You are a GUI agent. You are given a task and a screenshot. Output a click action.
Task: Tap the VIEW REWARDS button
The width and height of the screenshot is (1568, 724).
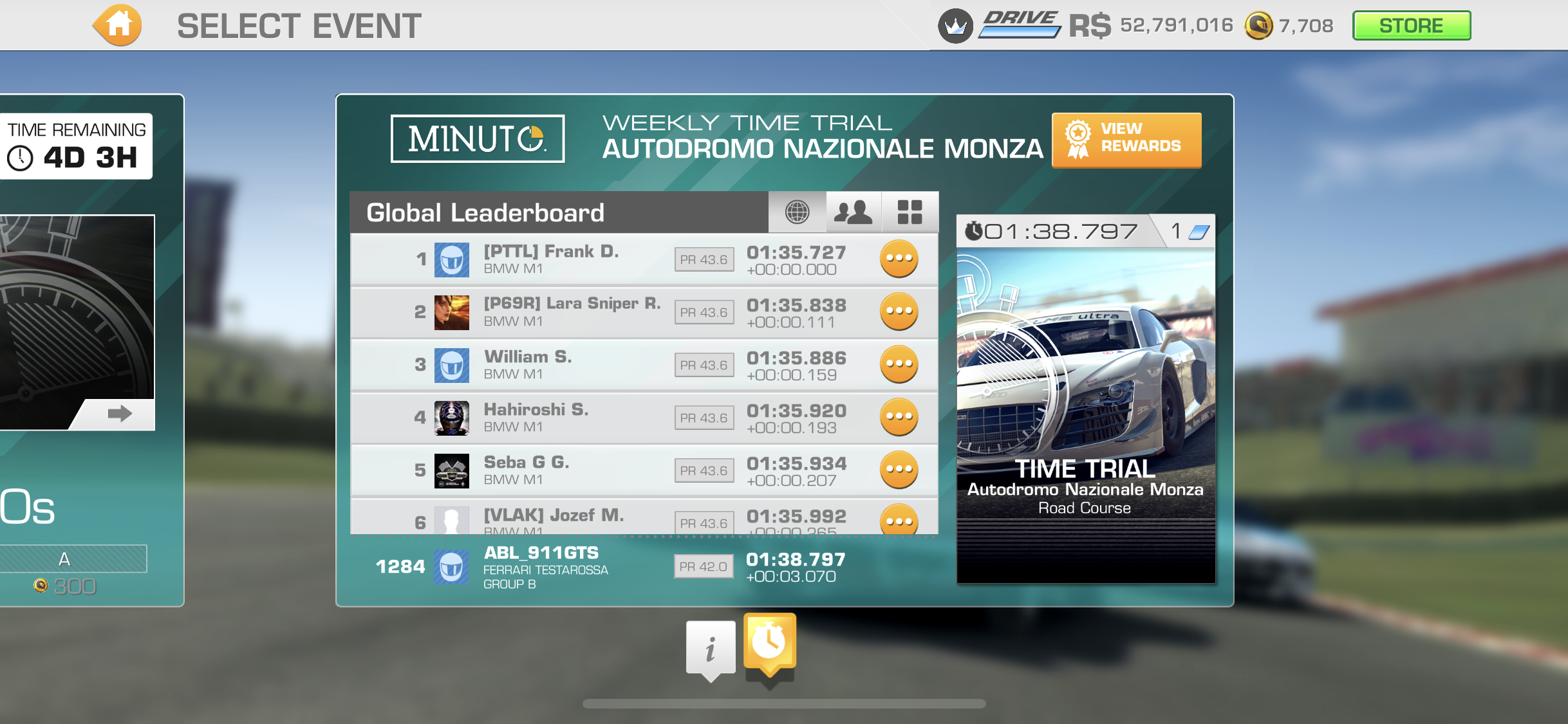(x=1126, y=140)
